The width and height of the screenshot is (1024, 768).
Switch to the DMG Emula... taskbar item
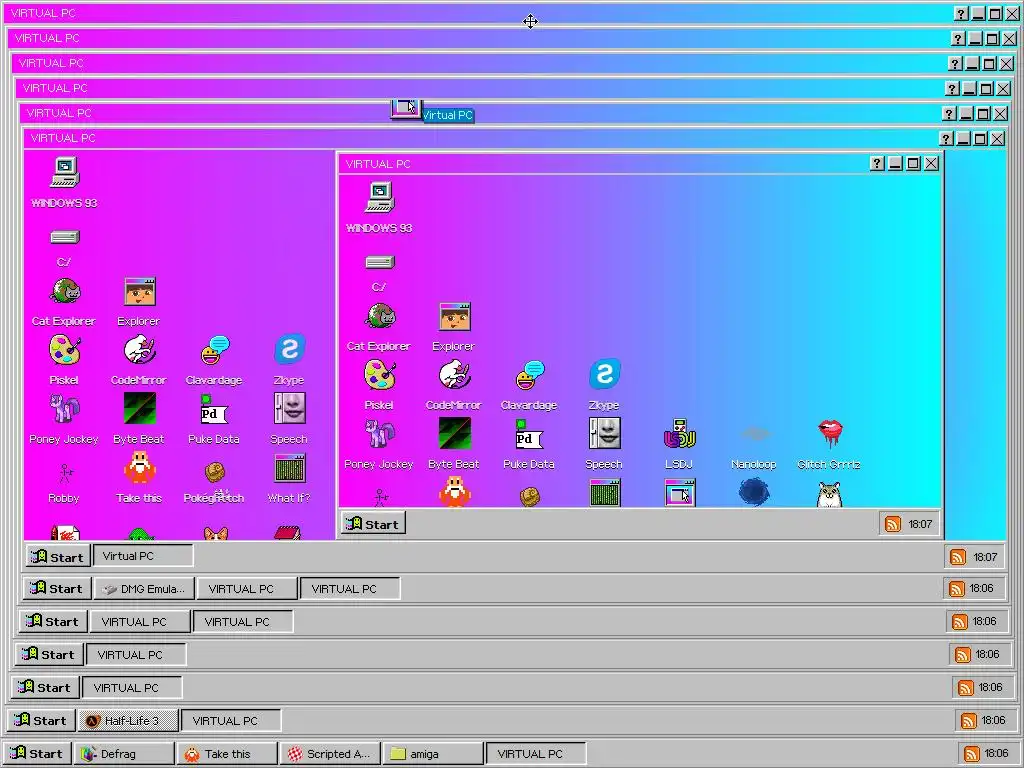[144, 588]
